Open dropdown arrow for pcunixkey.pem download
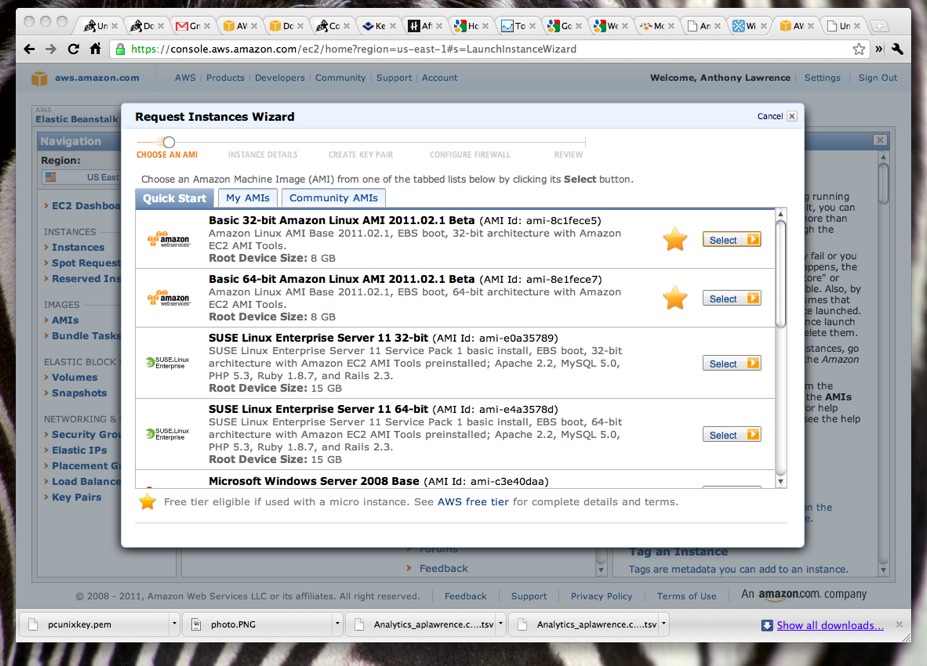The height and width of the screenshot is (666, 927). tap(174, 623)
